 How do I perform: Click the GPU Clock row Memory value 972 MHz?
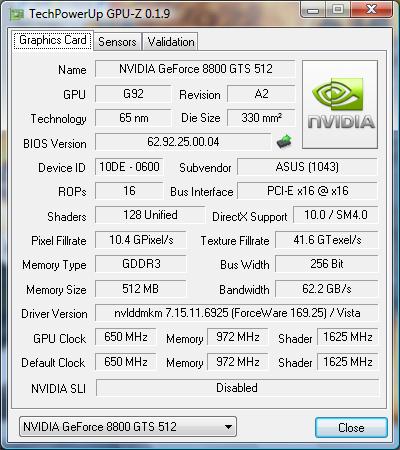pyautogui.click(x=238, y=337)
